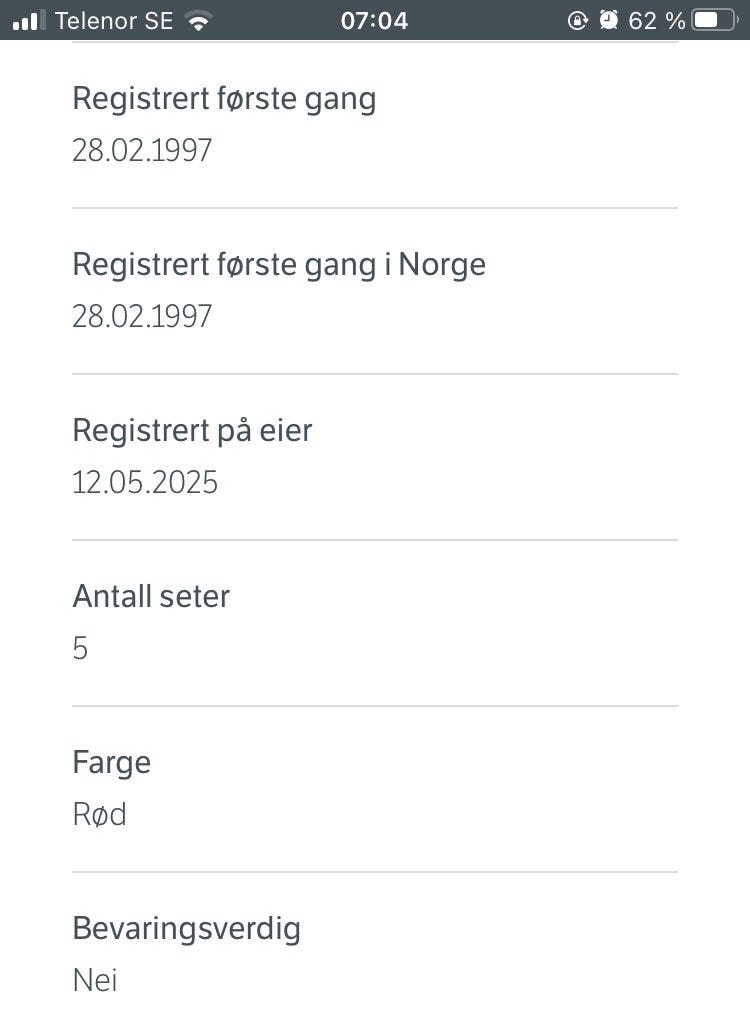Tap the Registrert første gang i Norge label
This screenshot has width=750, height=1024.
pyautogui.click(x=279, y=266)
